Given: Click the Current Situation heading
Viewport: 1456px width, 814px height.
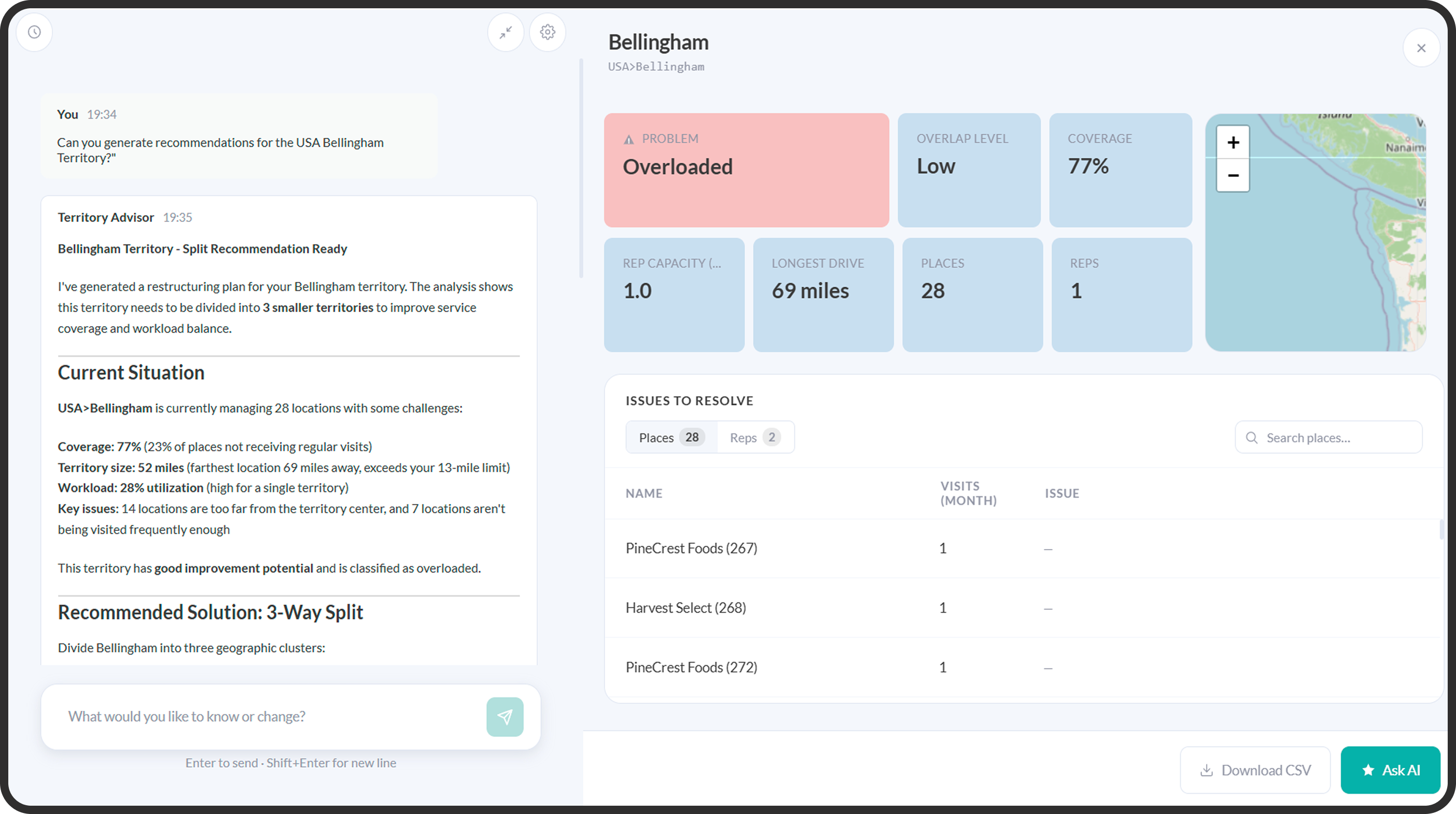Looking at the screenshot, I should 131,372.
